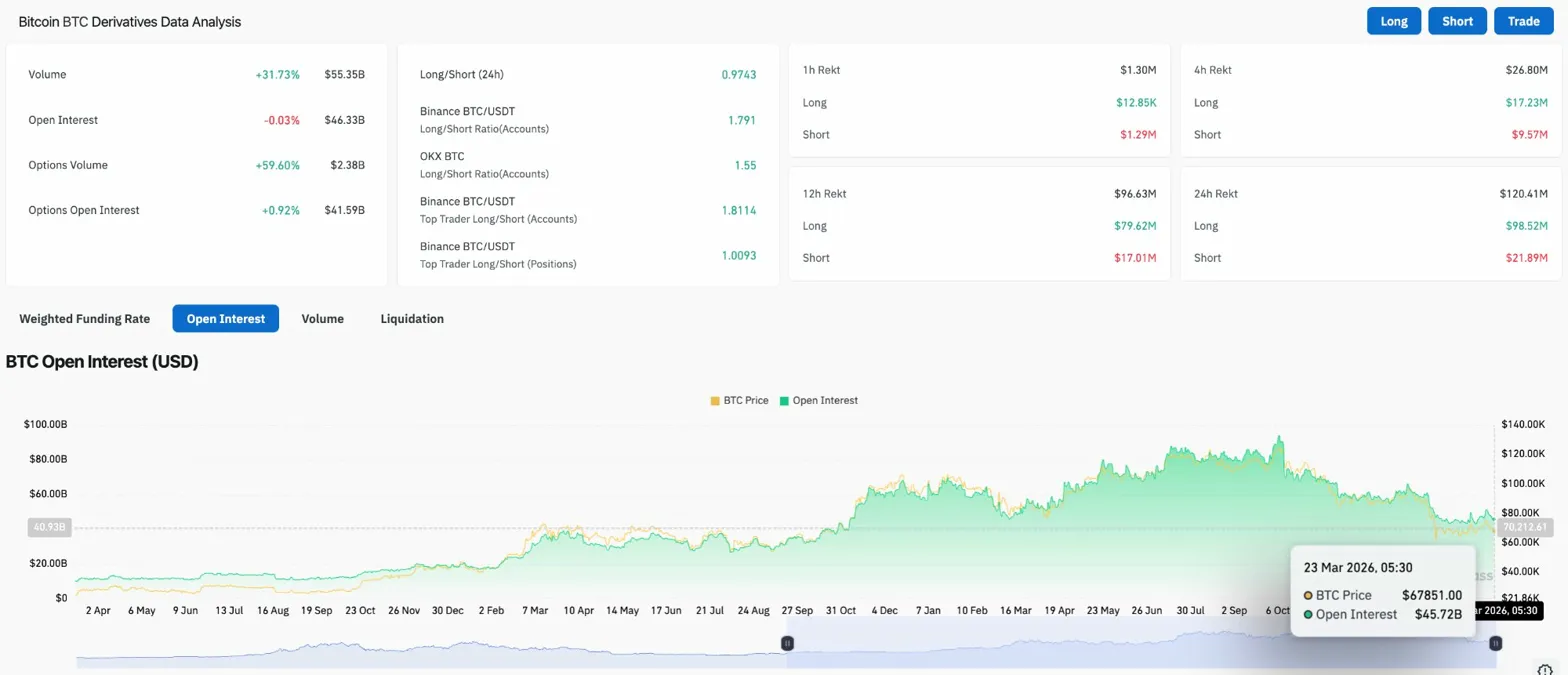1568x675 pixels.
Task: Click the yellow BTC Price legend swatch
Action: pyautogui.click(x=715, y=400)
